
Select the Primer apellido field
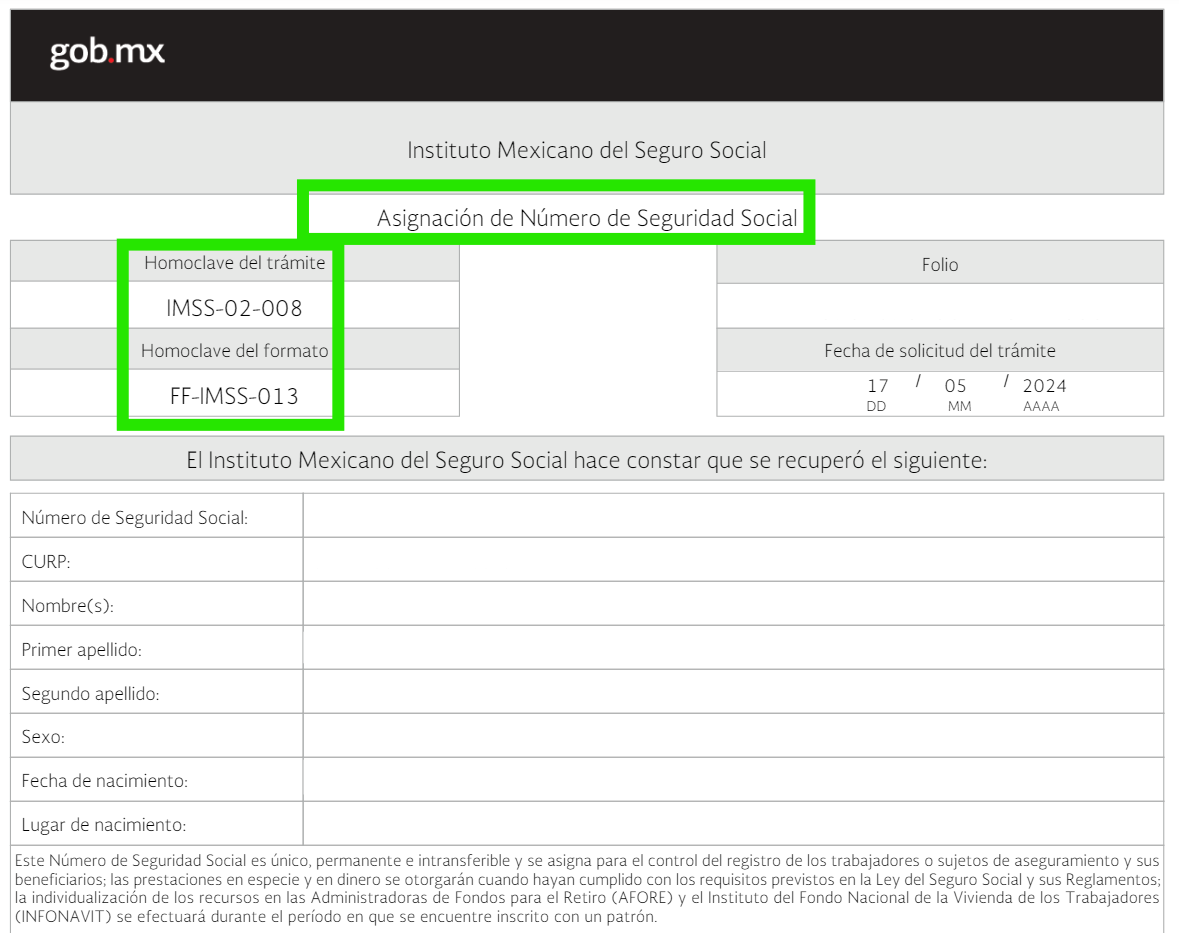click(733, 648)
